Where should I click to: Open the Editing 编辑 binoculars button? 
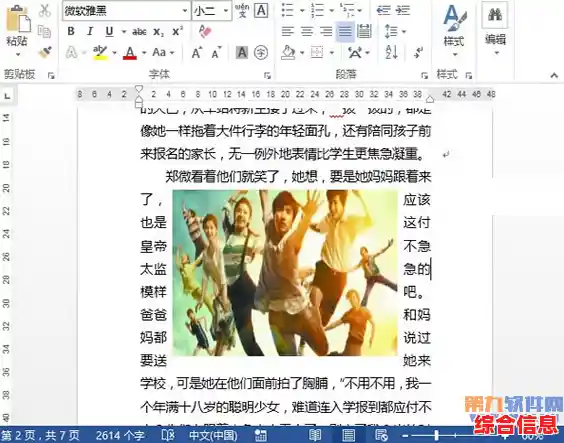(495, 29)
